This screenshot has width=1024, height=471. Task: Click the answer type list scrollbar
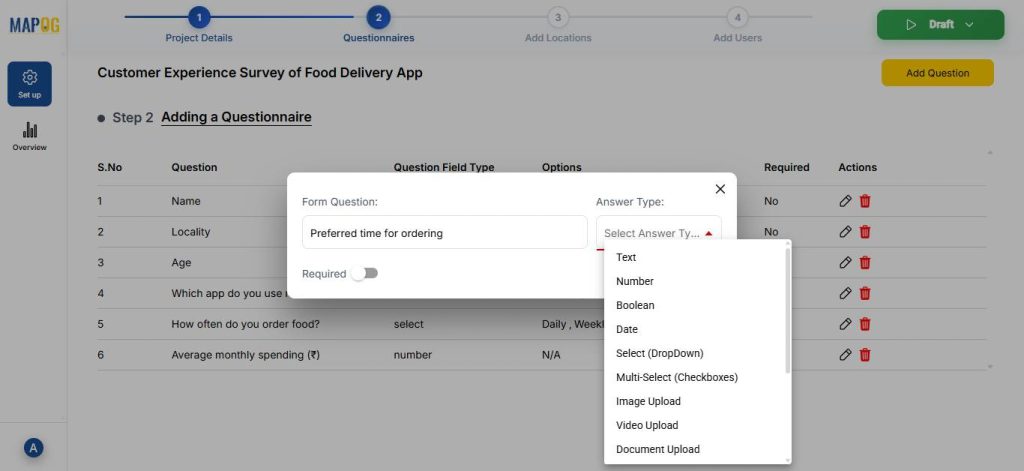(788, 310)
